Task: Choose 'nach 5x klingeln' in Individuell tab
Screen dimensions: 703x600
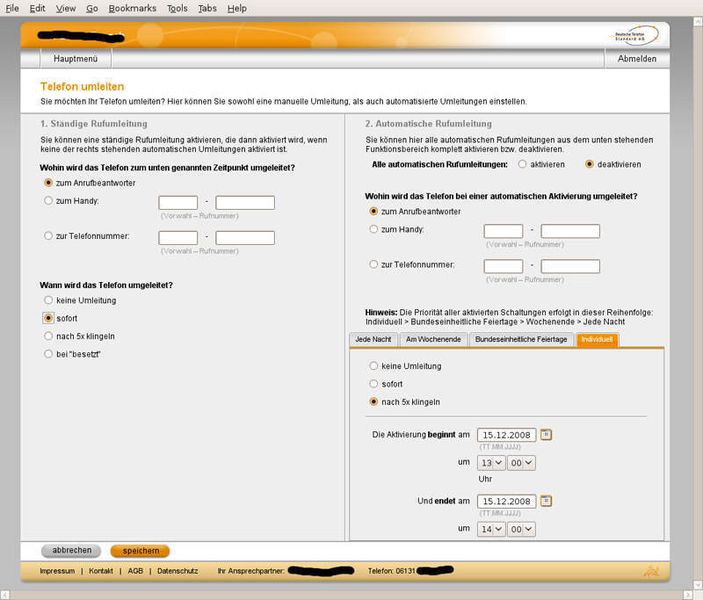Action: coord(373,402)
